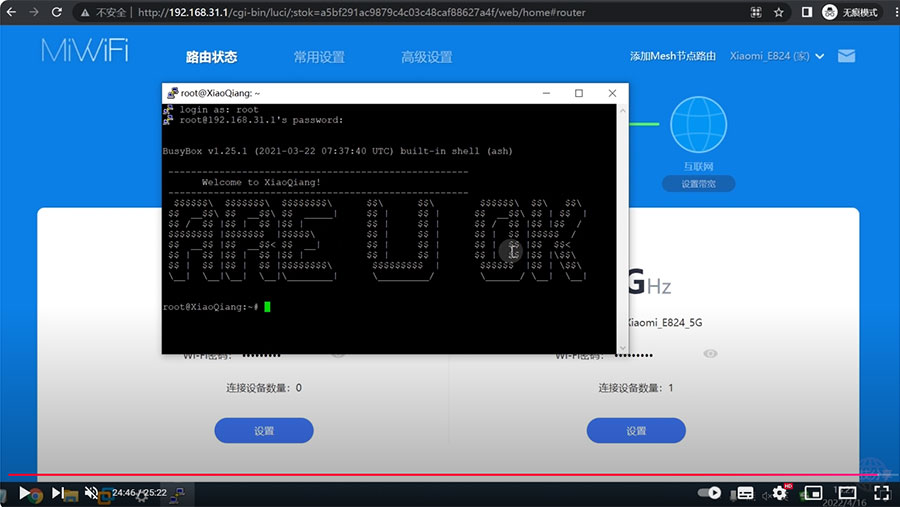The height and width of the screenshot is (507, 900).
Task: Click the video time 24:46 / 25:22
Action: pyautogui.click(x=139, y=493)
